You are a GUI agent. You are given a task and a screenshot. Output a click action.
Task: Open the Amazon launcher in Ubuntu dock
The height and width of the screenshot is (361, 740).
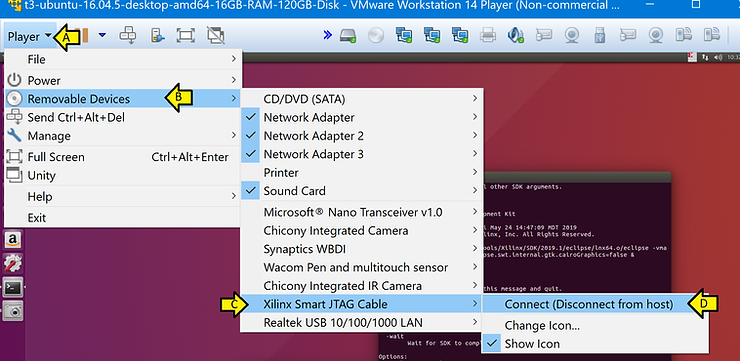click(x=13, y=240)
